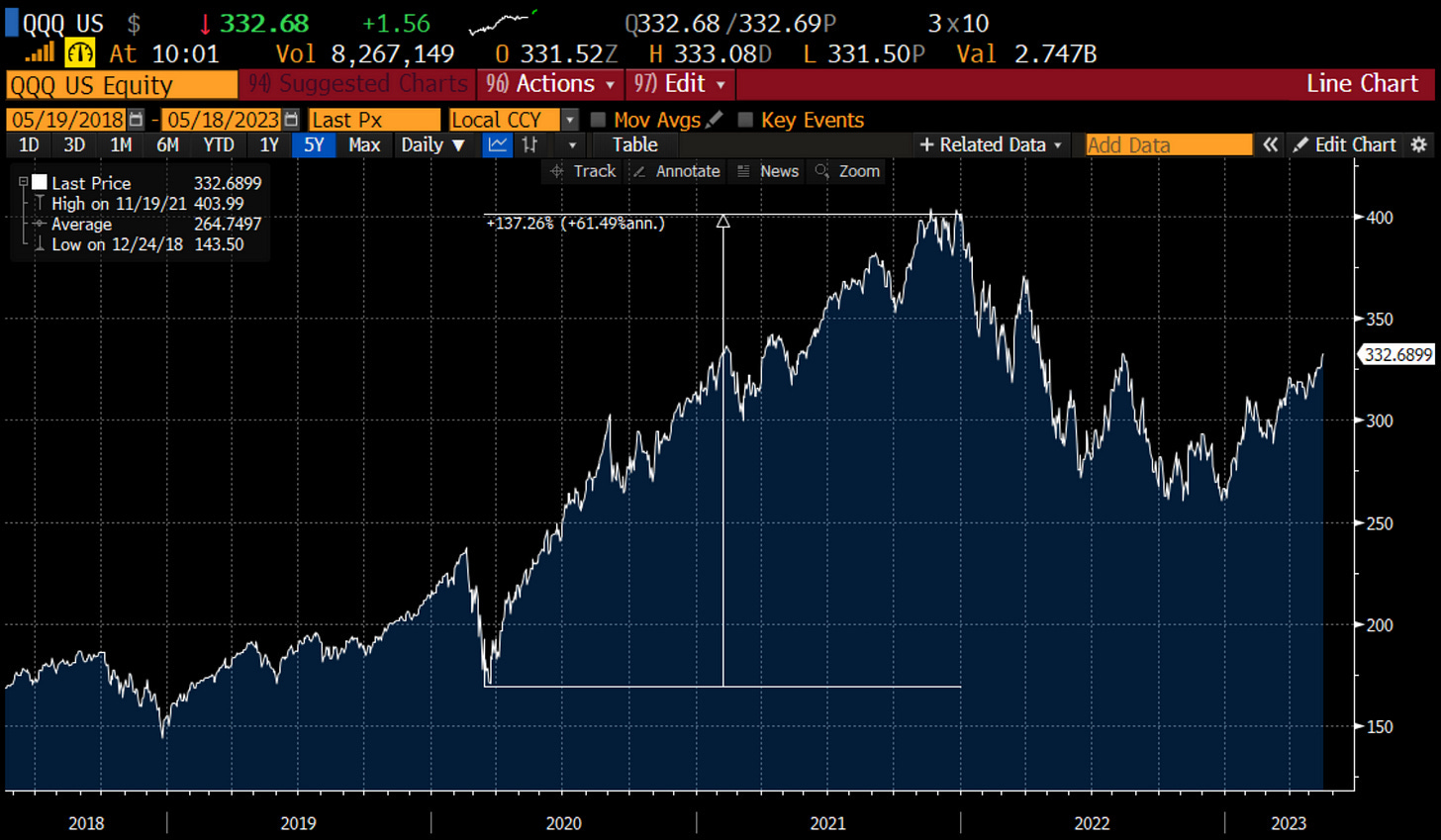Open the Related Data dropdown
This screenshot has width=1441, height=840.
(992, 144)
